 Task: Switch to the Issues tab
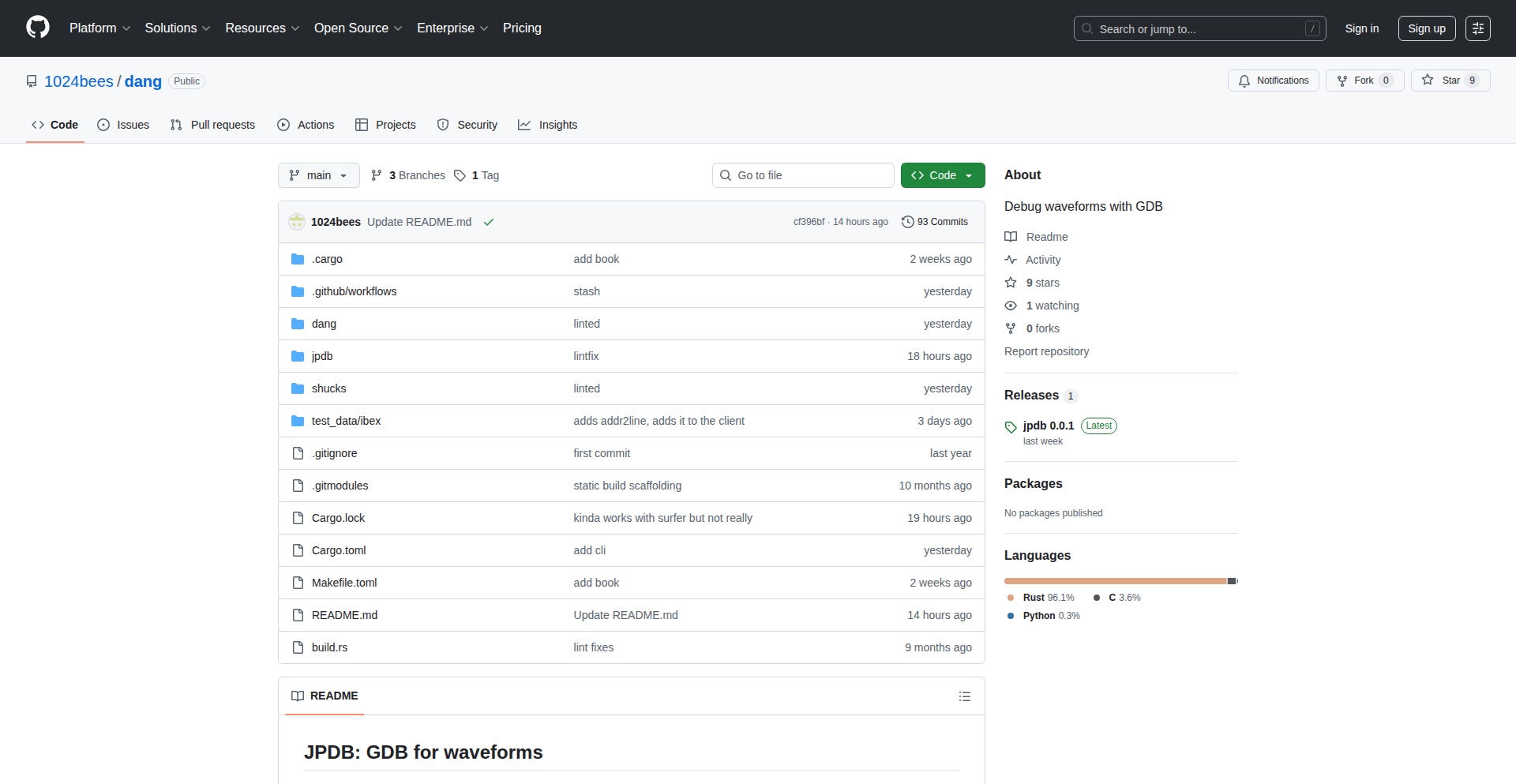(x=123, y=125)
